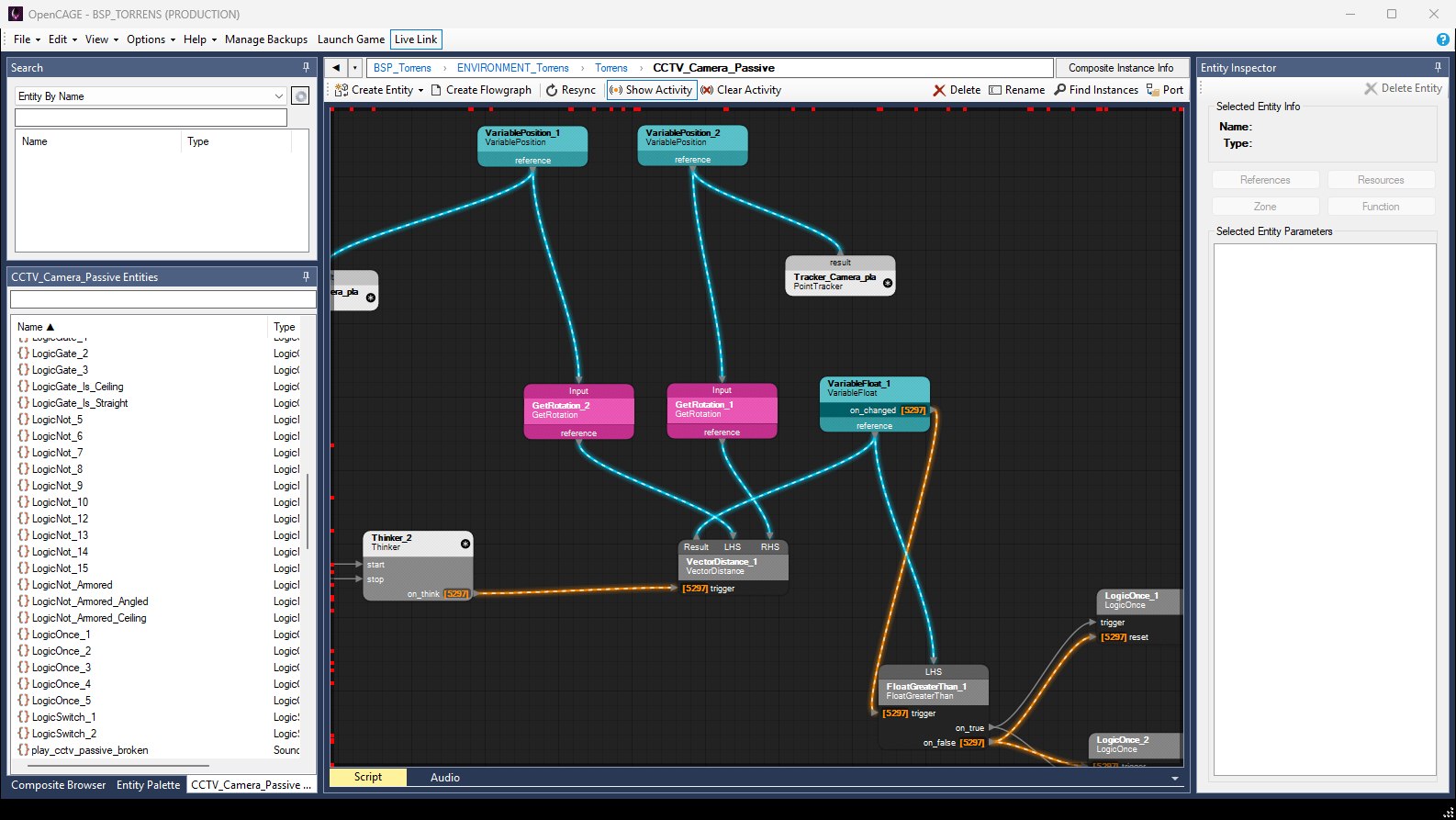Open the Options menu
Viewport: 1456px width, 820px height.
(151, 39)
